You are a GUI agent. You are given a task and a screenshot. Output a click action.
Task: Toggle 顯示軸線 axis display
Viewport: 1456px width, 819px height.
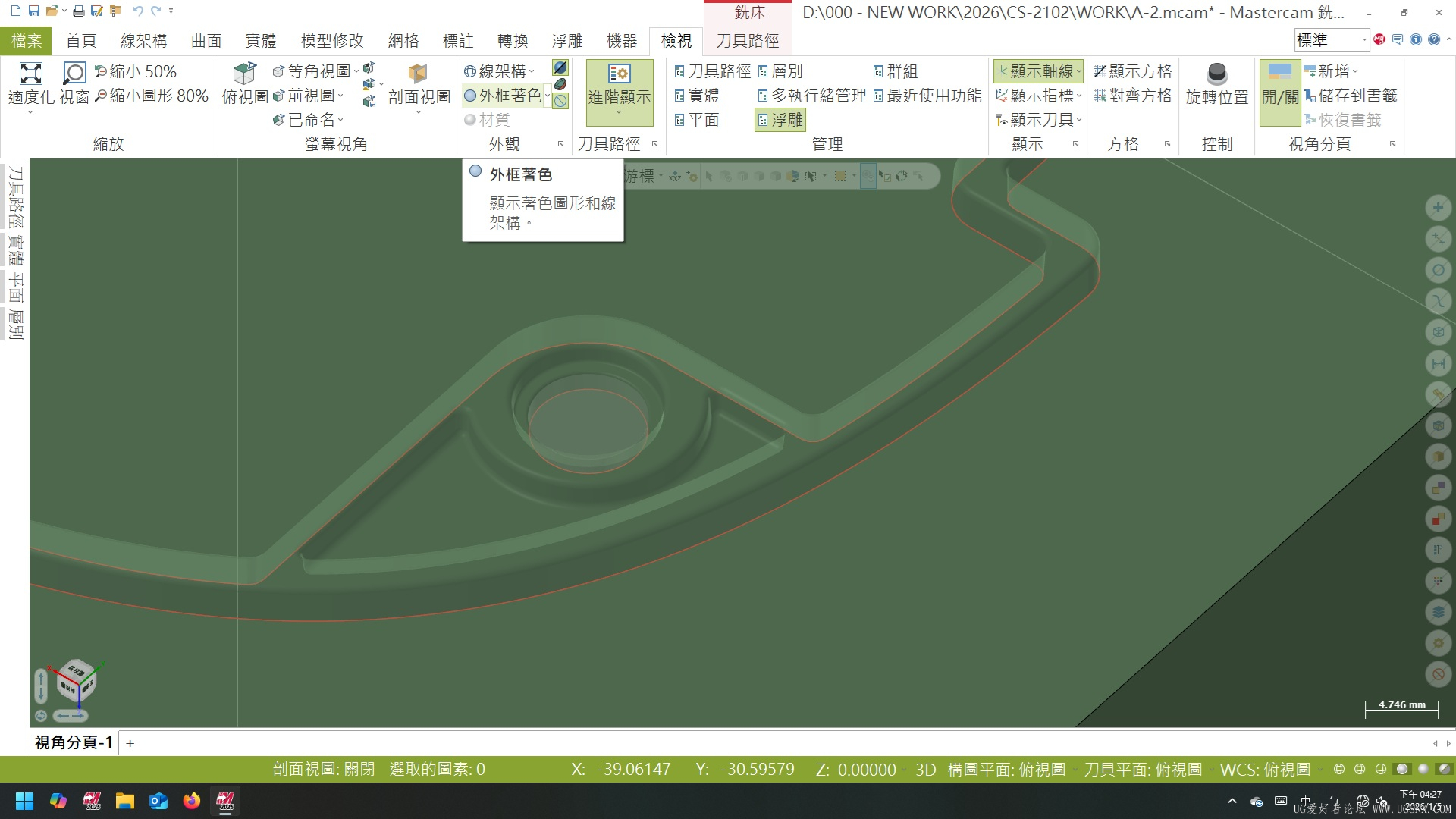1039,71
